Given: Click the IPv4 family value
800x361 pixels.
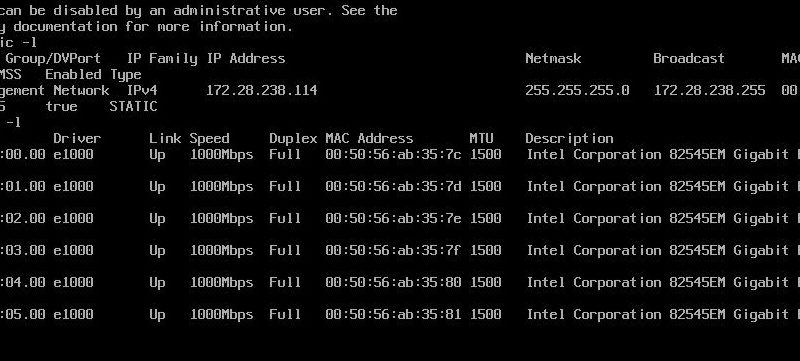Looking at the screenshot, I should click(142, 91).
